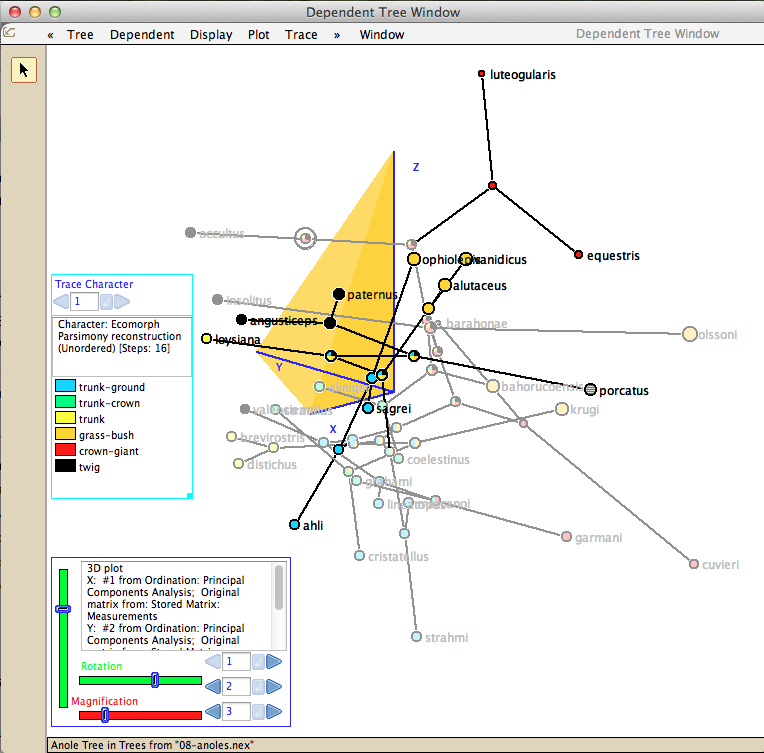Click the trunk-ground cyan color swatch

click(x=63, y=387)
